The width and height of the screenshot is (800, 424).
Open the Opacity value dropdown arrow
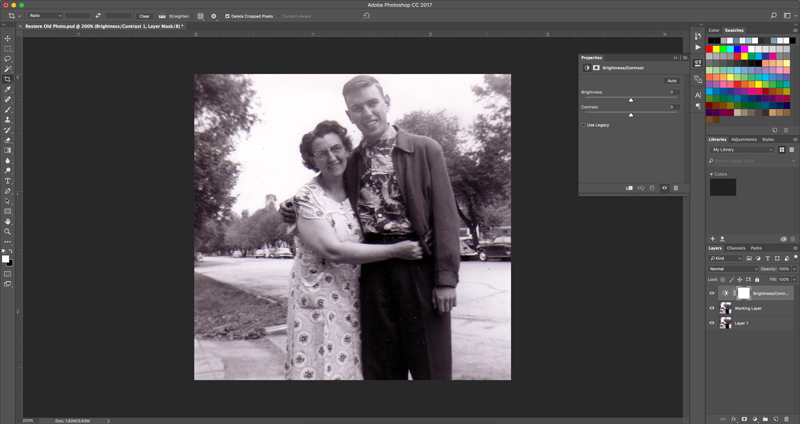795,269
